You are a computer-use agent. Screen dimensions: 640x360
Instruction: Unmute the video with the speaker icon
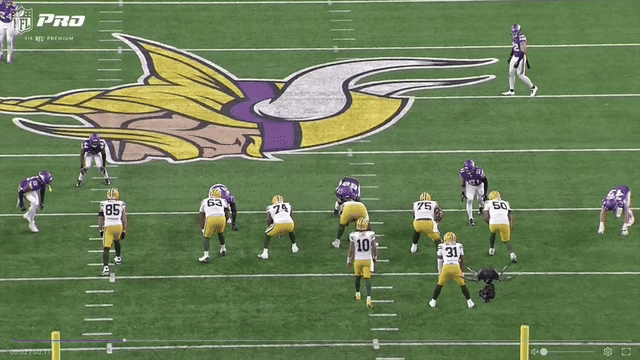(x=534, y=351)
